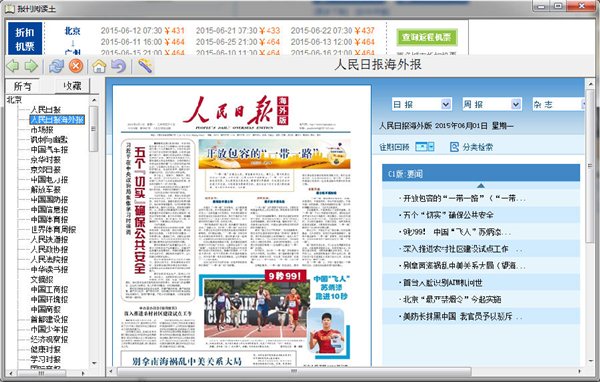The height and width of the screenshot is (382, 600).
Task: Select 中国体育报 in the tree
Action: pyautogui.click(x=49, y=220)
